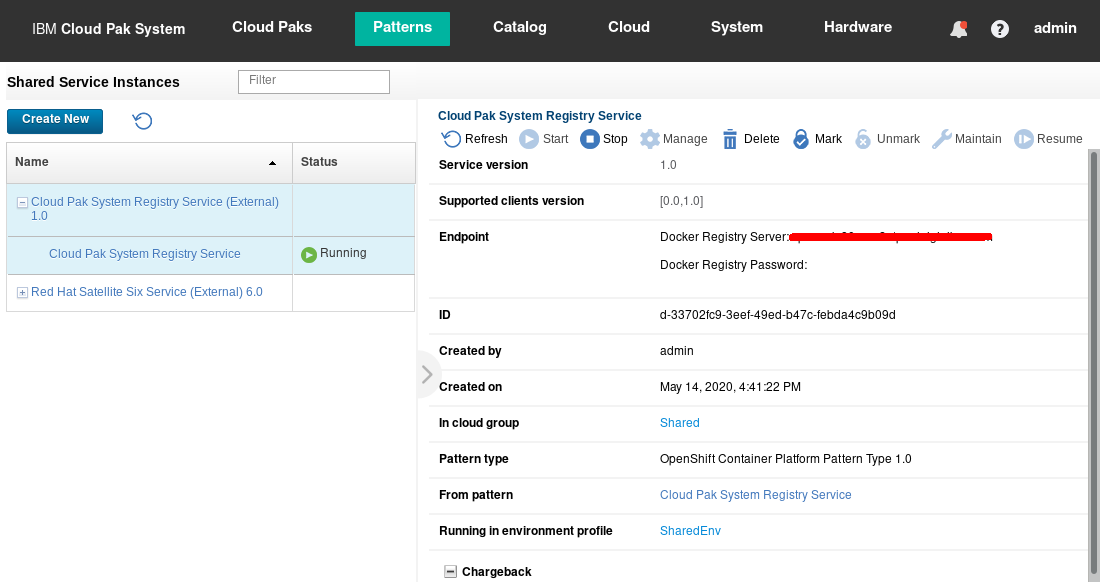Click the Delete trash can icon

[730, 139]
